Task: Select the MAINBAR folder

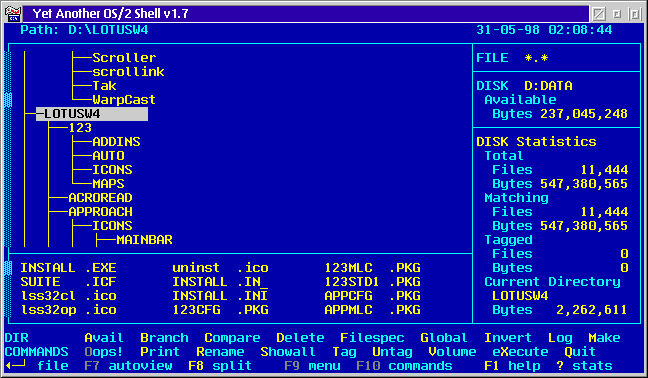Action: tap(144, 240)
